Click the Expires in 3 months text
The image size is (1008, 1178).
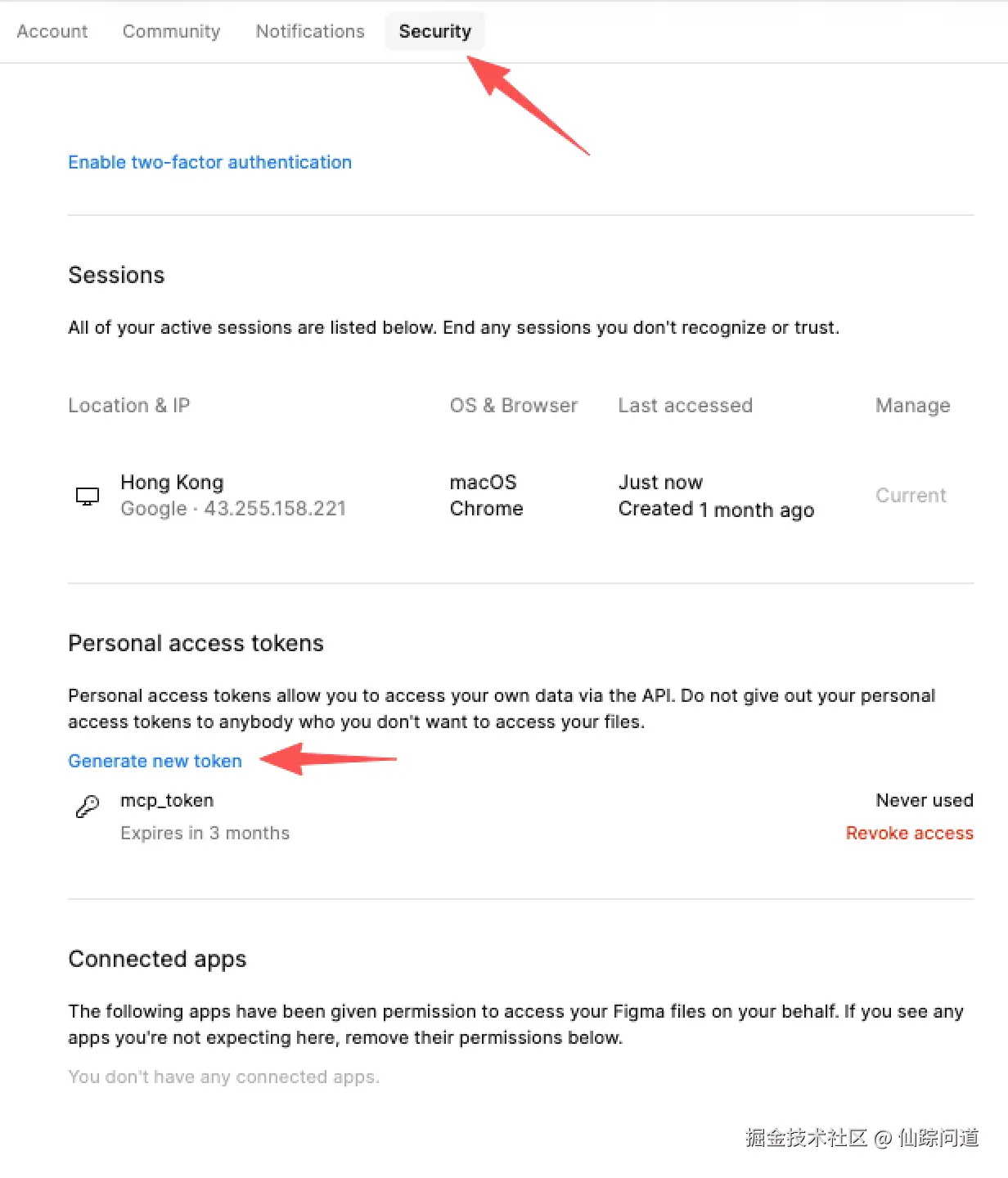pyautogui.click(x=205, y=833)
